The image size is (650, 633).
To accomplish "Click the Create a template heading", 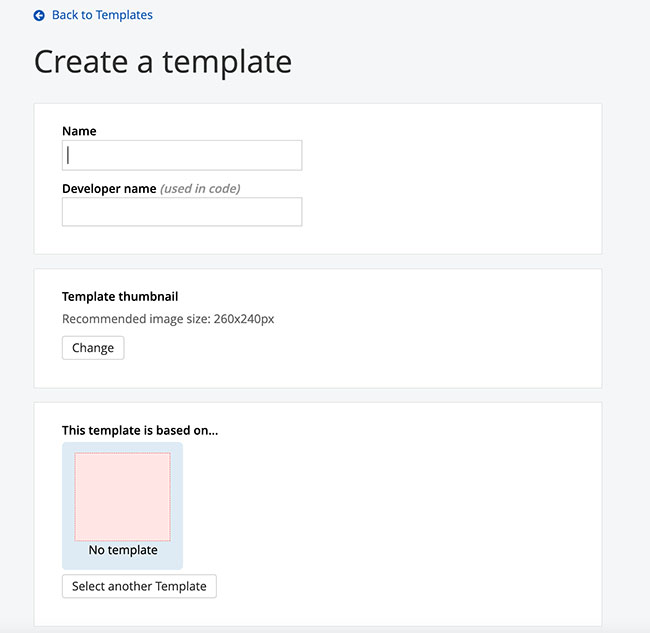I will [x=163, y=62].
